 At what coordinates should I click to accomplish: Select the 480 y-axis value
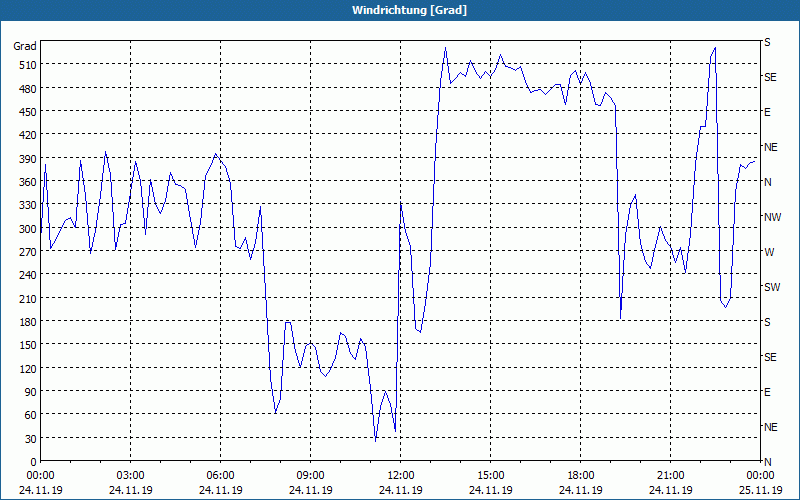[28, 88]
